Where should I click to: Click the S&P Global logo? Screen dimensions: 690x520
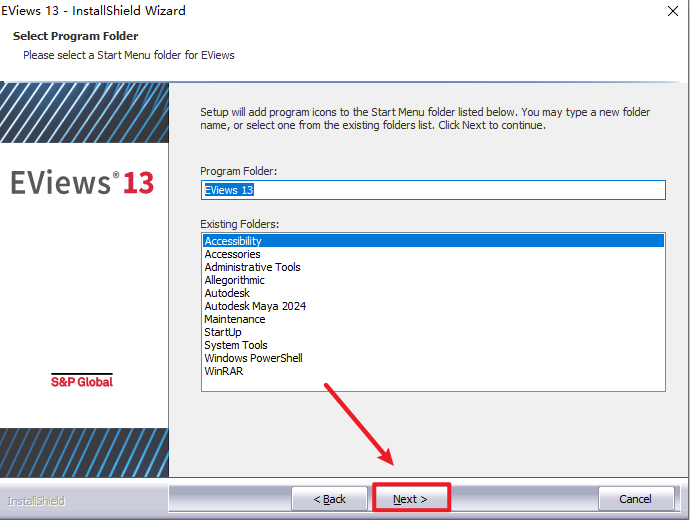82,381
